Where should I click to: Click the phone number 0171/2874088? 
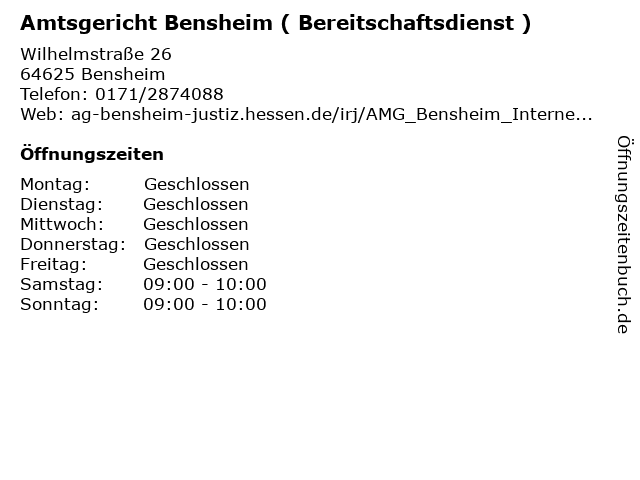[x=159, y=94]
